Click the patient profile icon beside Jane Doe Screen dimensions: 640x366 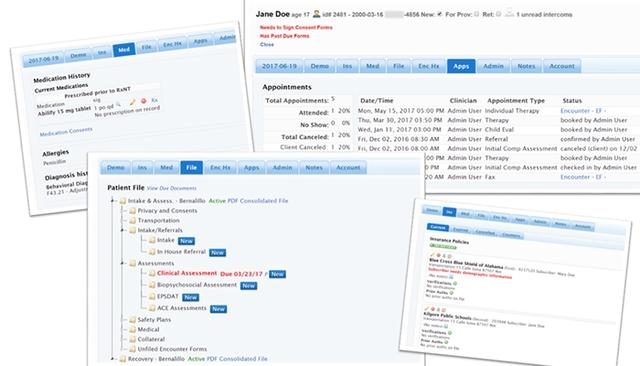[x=316, y=14]
